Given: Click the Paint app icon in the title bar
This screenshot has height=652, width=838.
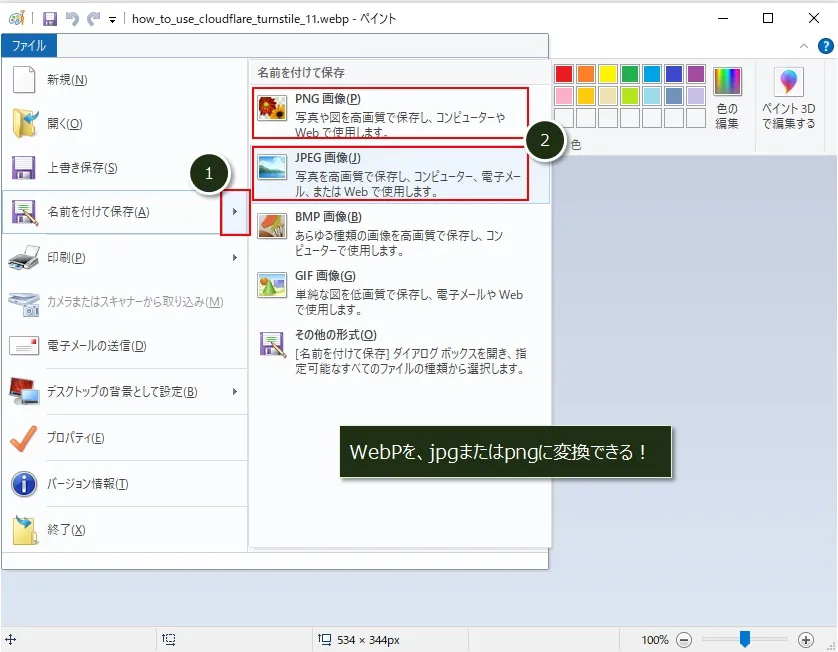Looking at the screenshot, I should click(x=17, y=19).
